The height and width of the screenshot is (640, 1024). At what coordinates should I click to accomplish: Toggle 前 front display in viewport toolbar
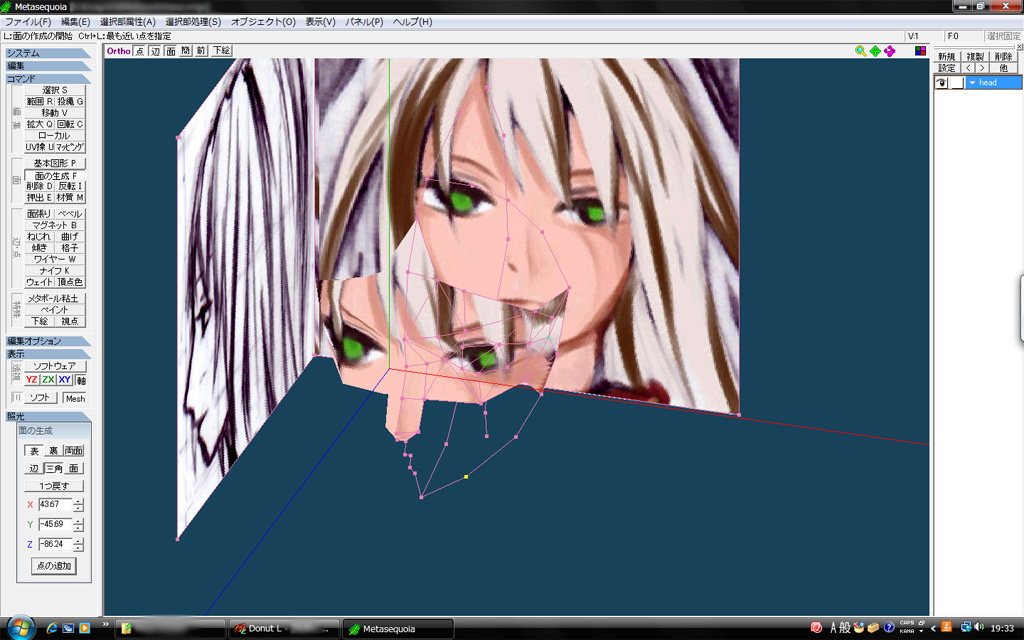click(201, 51)
